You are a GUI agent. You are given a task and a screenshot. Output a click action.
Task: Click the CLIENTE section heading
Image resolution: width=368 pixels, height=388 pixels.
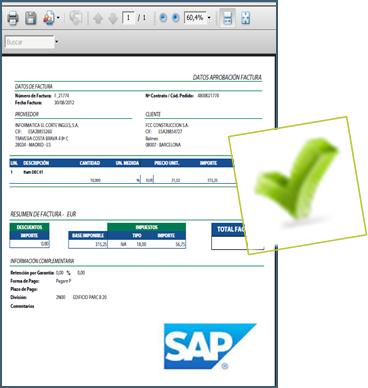tap(153, 114)
